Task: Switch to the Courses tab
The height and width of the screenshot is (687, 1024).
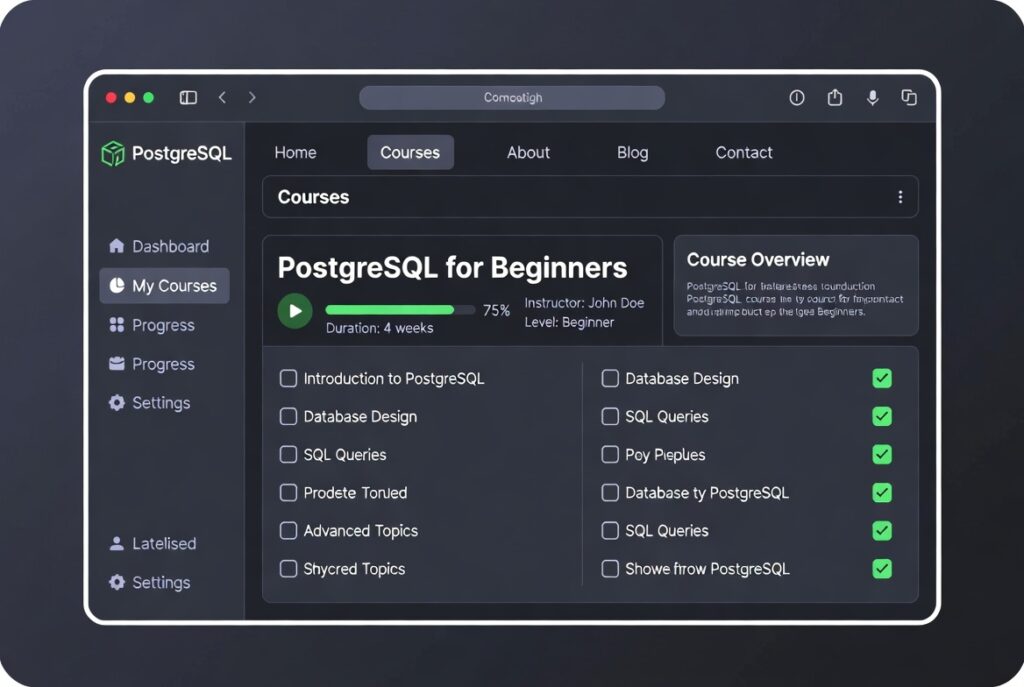Action: coord(410,152)
